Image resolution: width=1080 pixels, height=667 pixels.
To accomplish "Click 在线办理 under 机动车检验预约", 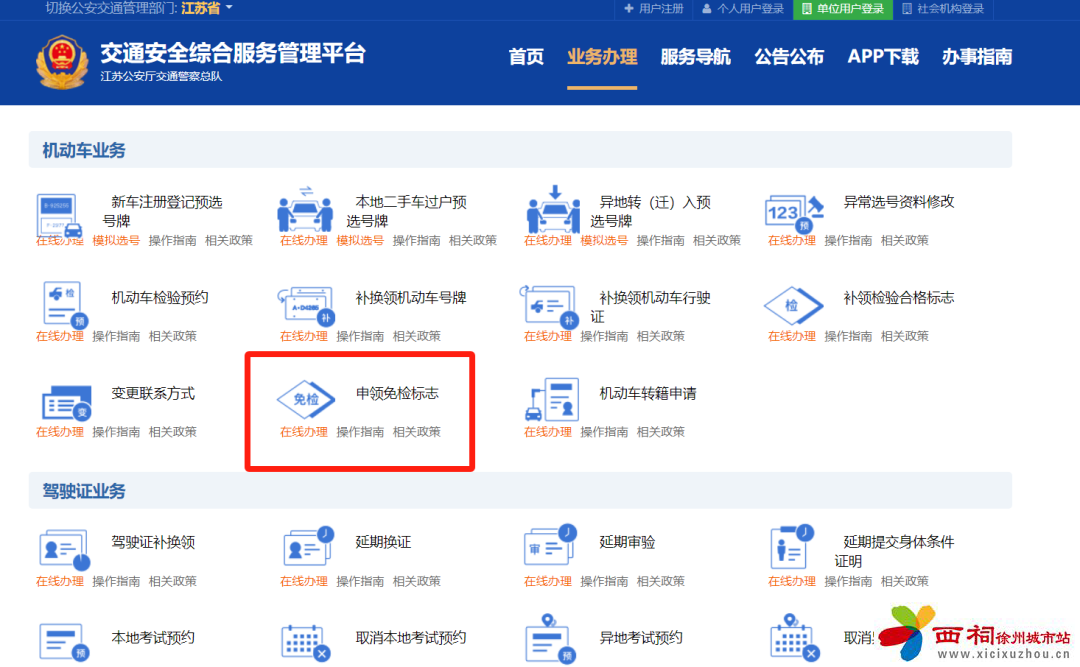I will click(60, 336).
